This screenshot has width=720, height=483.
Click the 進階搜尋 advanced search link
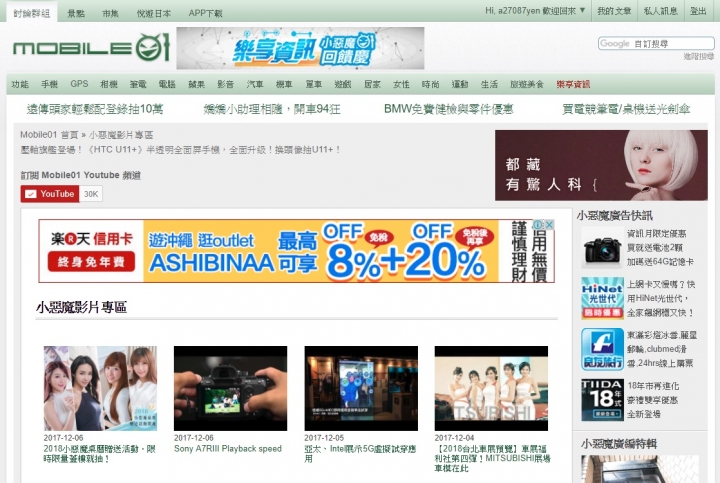pyautogui.click(x=698, y=56)
